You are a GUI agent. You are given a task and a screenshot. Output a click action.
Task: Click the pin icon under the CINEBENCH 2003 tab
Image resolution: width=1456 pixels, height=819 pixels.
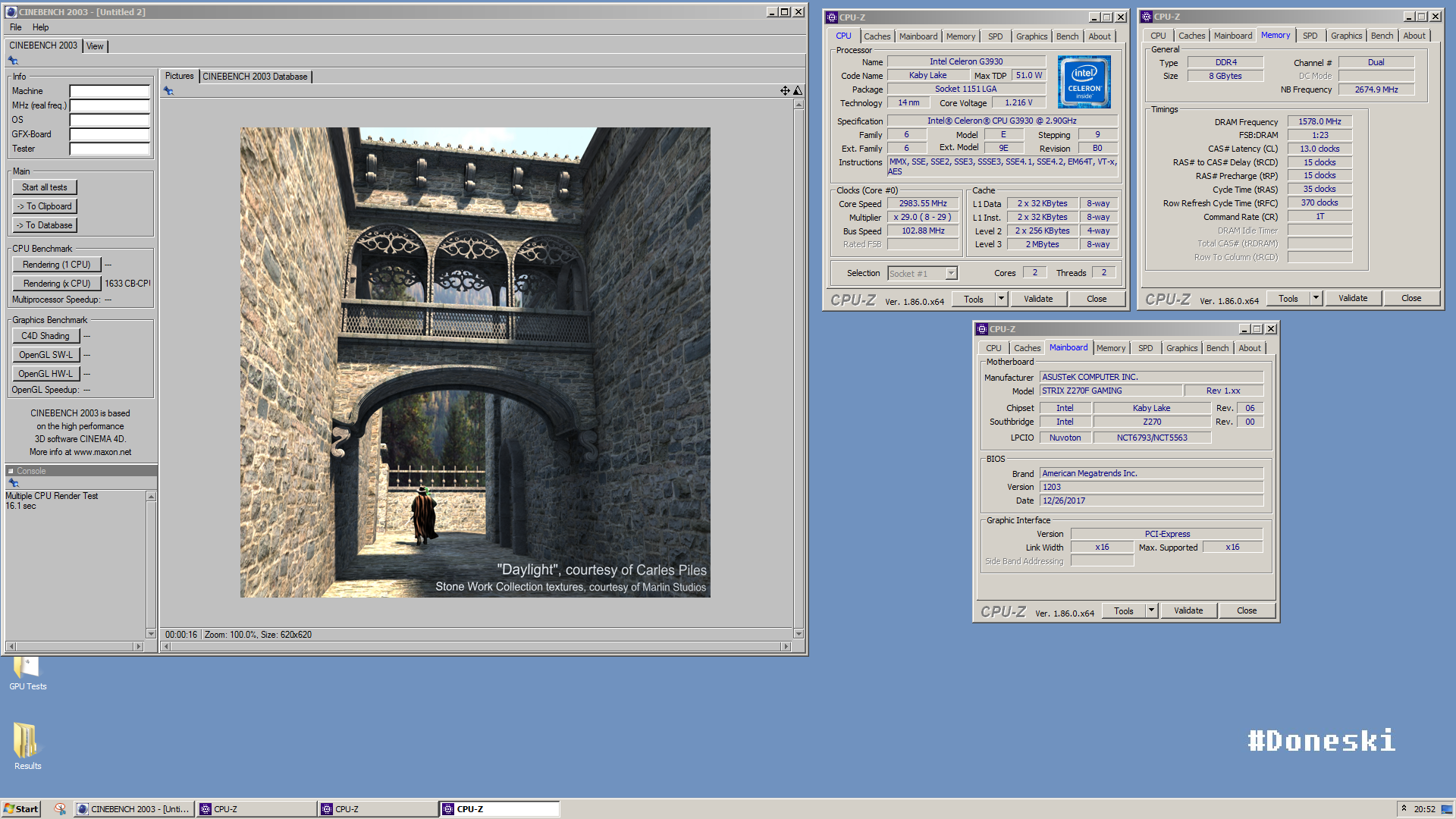[x=13, y=61]
